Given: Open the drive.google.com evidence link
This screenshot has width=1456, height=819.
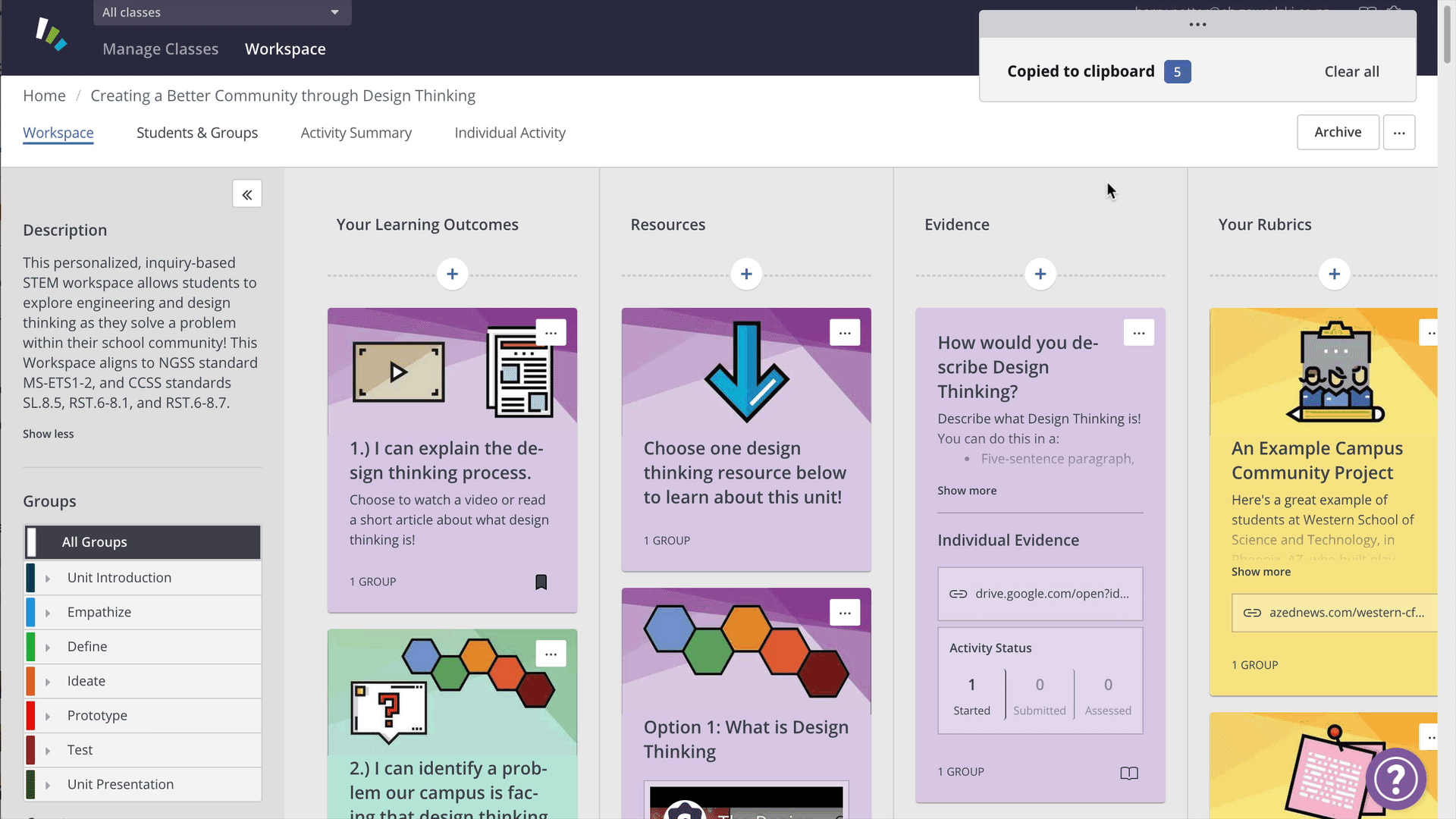Looking at the screenshot, I should (1040, 594).
